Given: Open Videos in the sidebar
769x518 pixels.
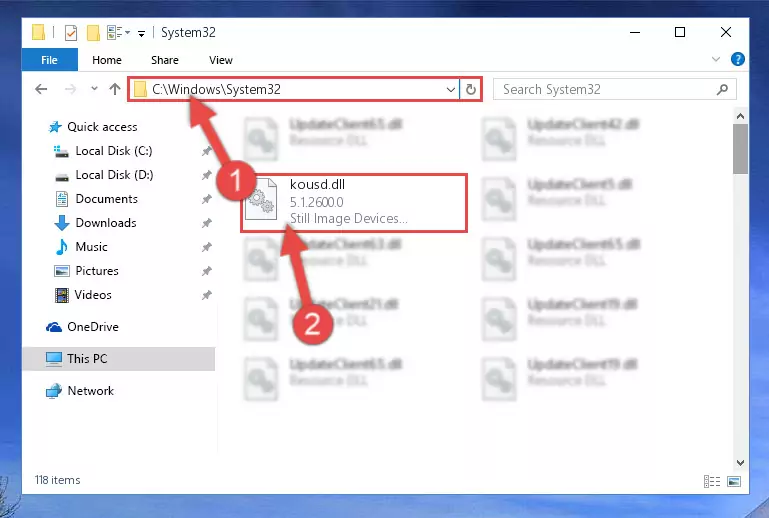Looking at the screenshot, I should click(x=93, y=295).
